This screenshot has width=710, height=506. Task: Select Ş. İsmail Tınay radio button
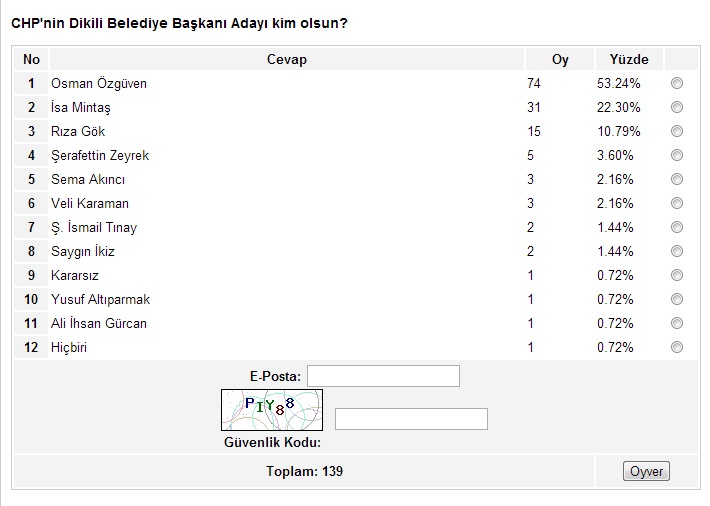tap(677, 227)
